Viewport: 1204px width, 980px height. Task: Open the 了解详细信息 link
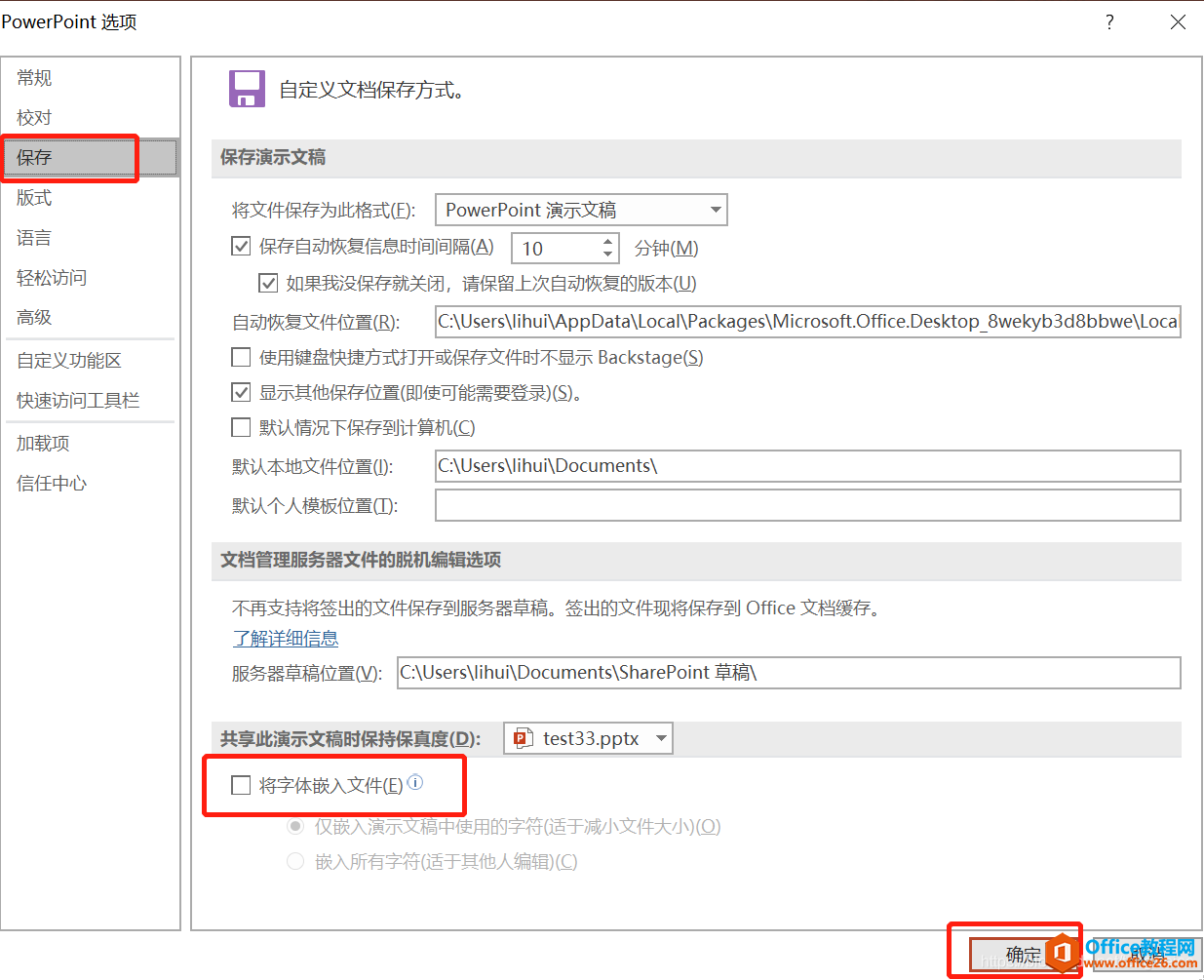(286, 638)
